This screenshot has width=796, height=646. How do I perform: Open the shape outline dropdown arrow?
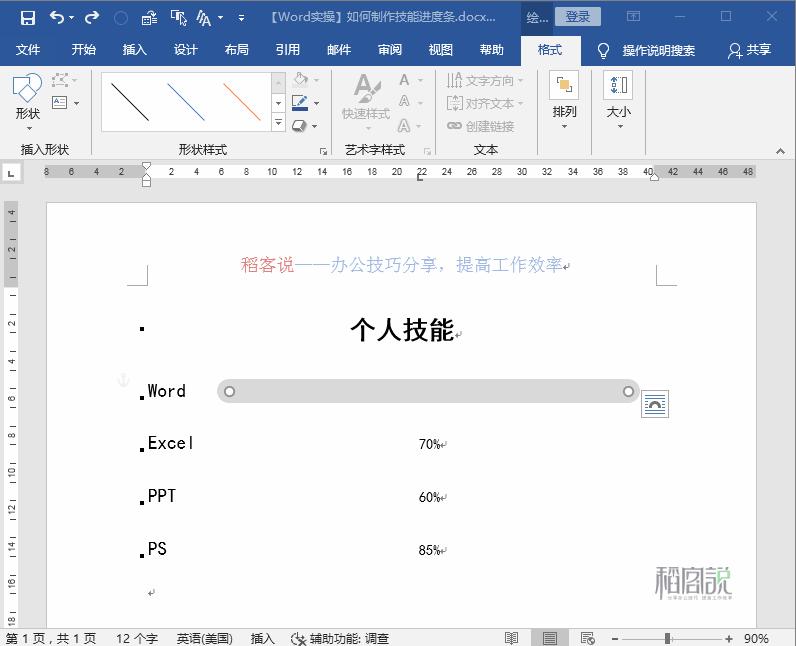coord(317,104)
